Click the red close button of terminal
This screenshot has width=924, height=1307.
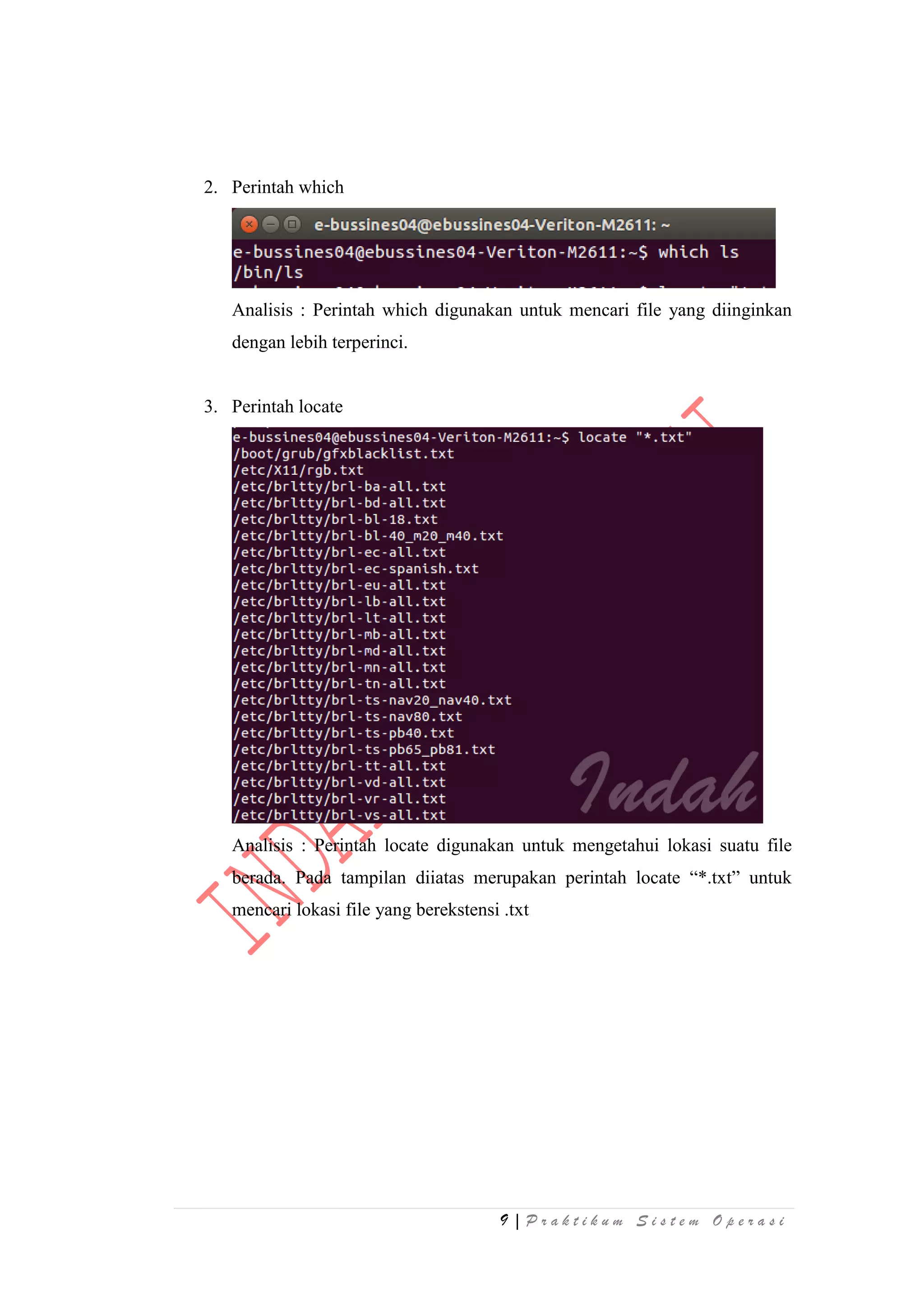(x=249, y=224)
